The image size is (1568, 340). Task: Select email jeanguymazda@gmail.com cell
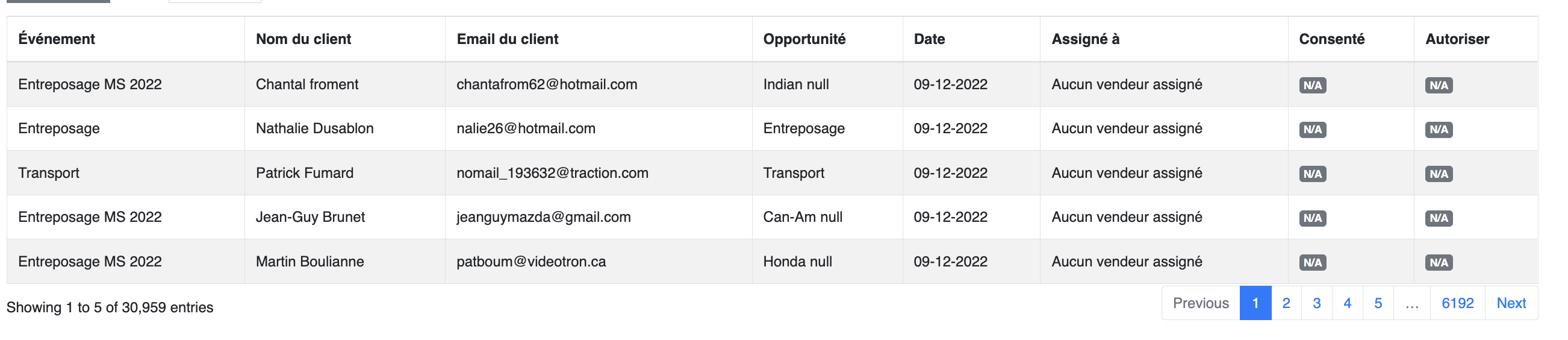click(599, 217)
